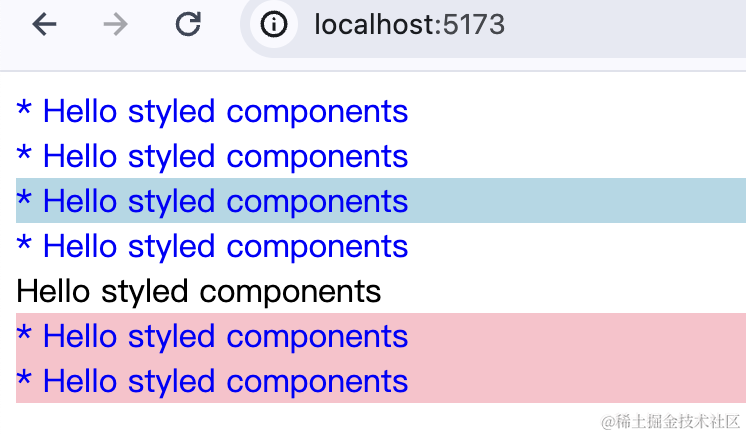Click the second blue Hello styled components line
This screenshot has height=436, width=746.
pyautogui.click(x=212, y=156)
